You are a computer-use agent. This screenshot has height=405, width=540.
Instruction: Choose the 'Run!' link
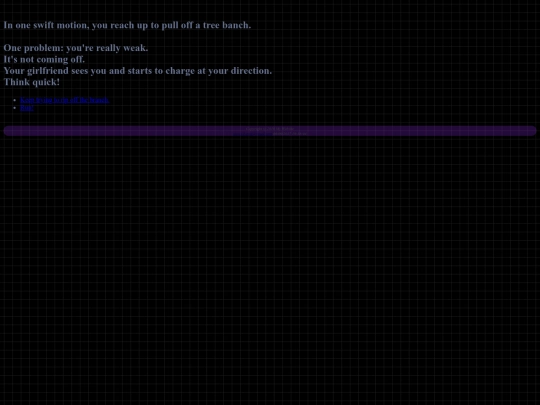27,108
